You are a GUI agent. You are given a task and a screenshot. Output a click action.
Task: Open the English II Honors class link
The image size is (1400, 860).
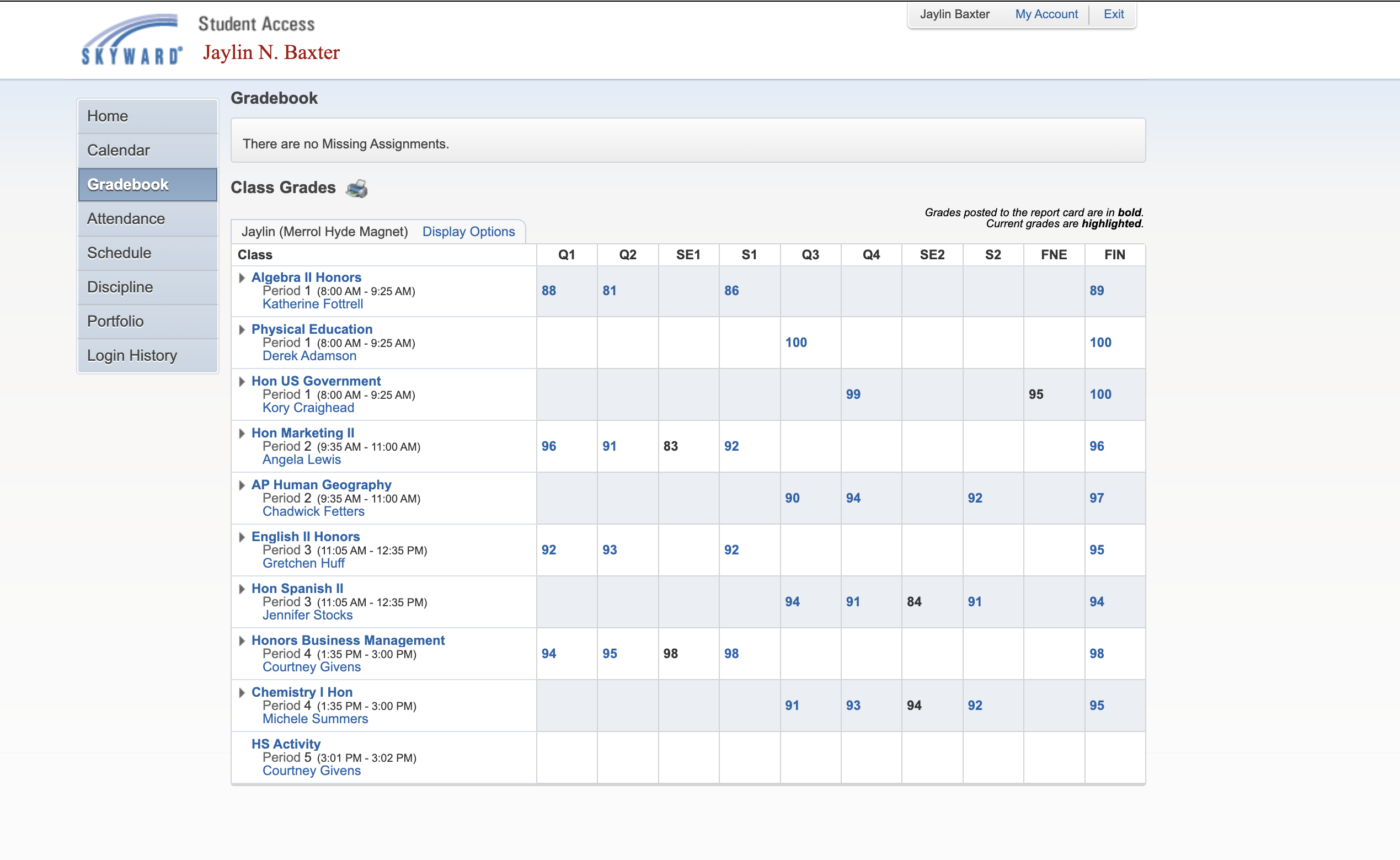point(306,536)
